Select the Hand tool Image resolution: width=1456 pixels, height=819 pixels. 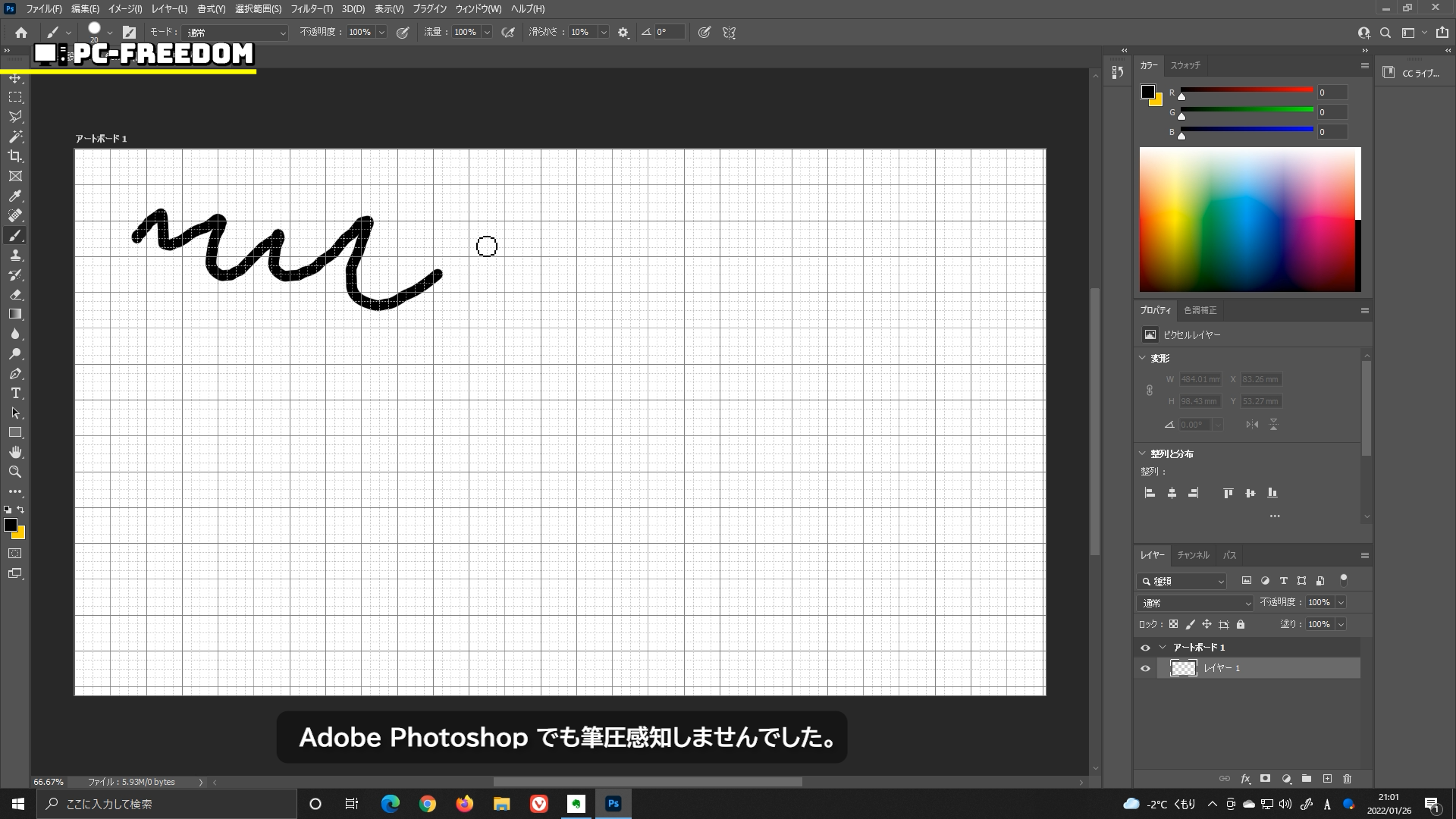[15, 452]
